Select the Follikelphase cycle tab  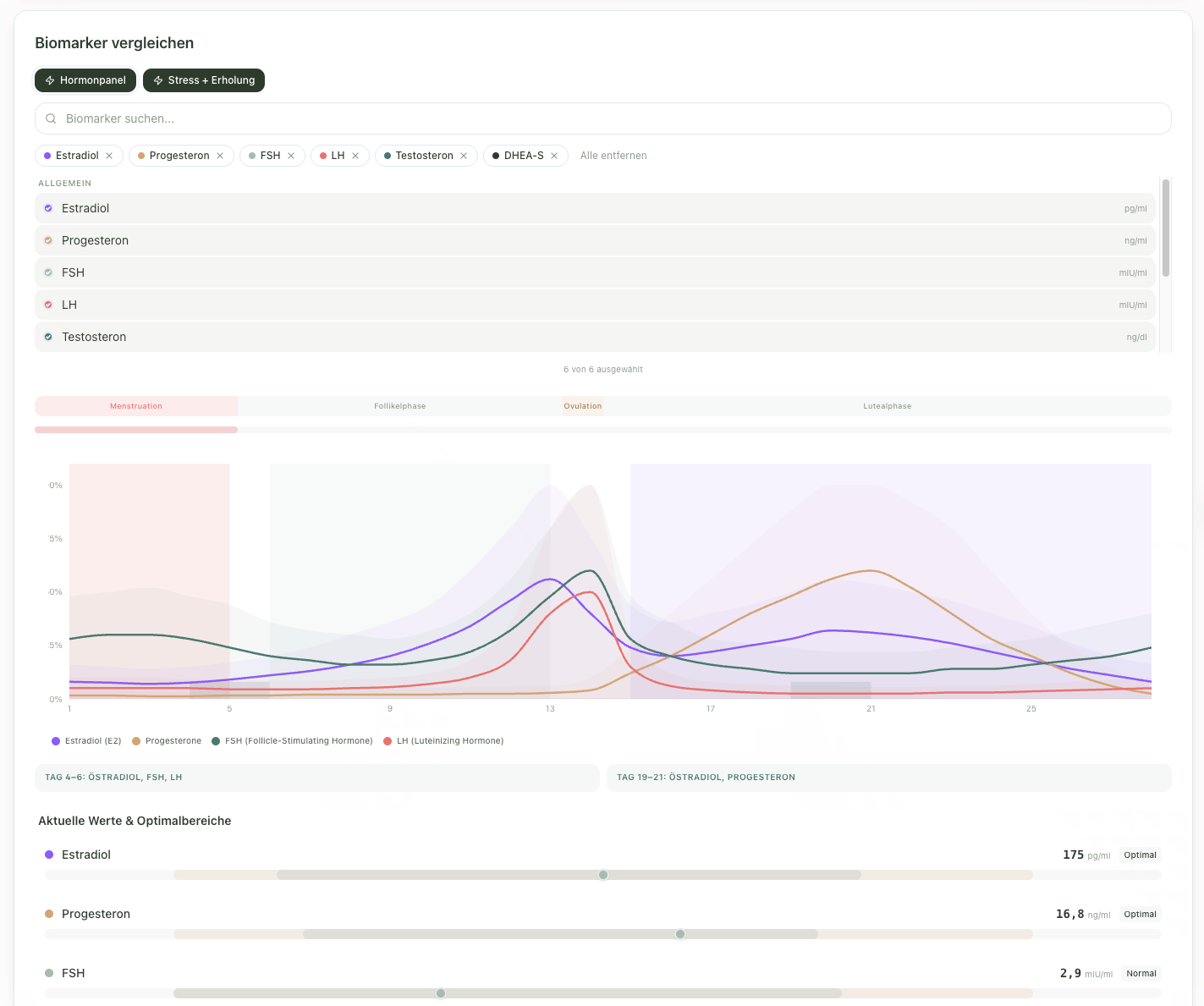(400, 406)
